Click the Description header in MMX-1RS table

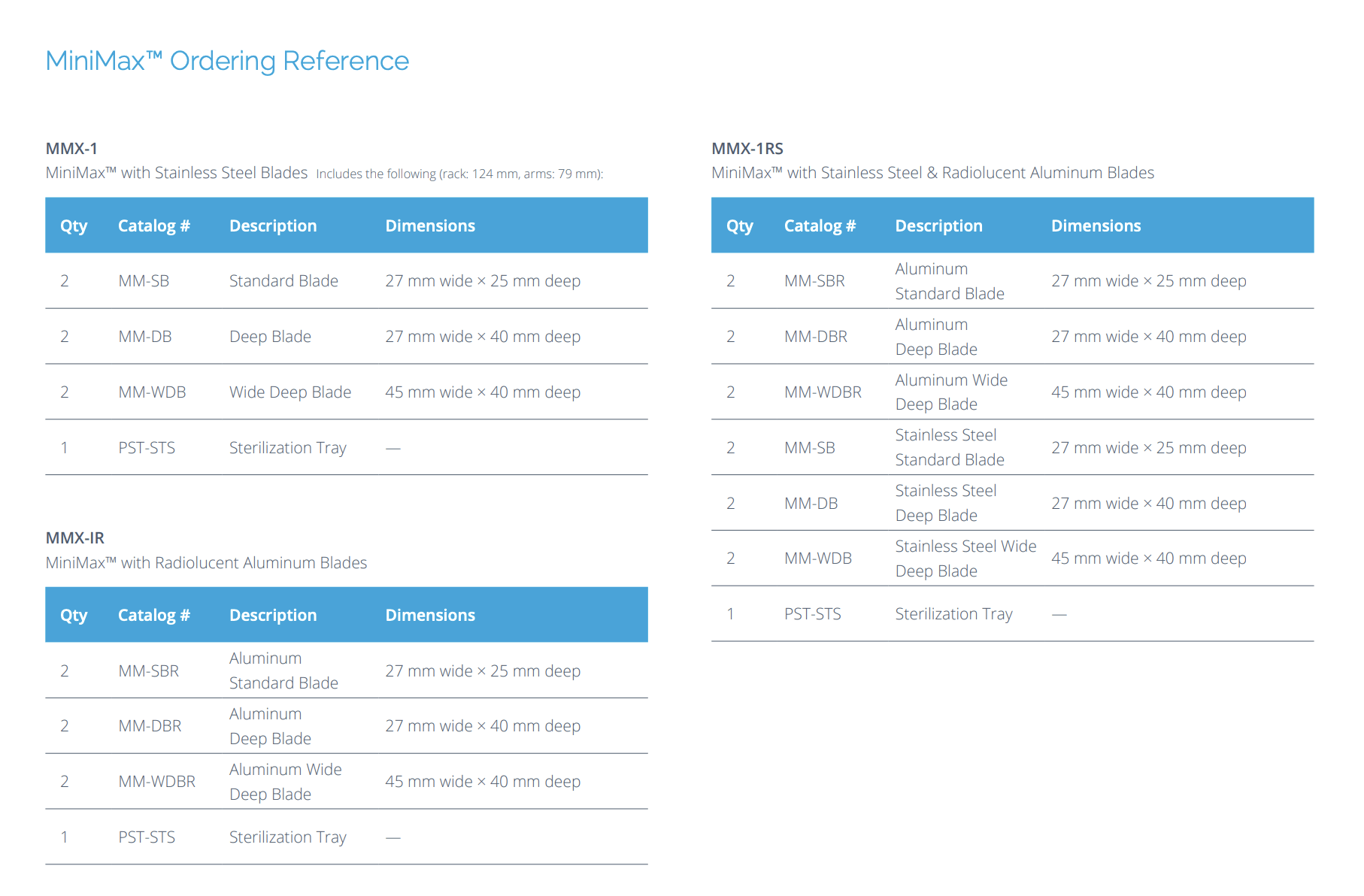pyautogui.click(x=938, y=226)
